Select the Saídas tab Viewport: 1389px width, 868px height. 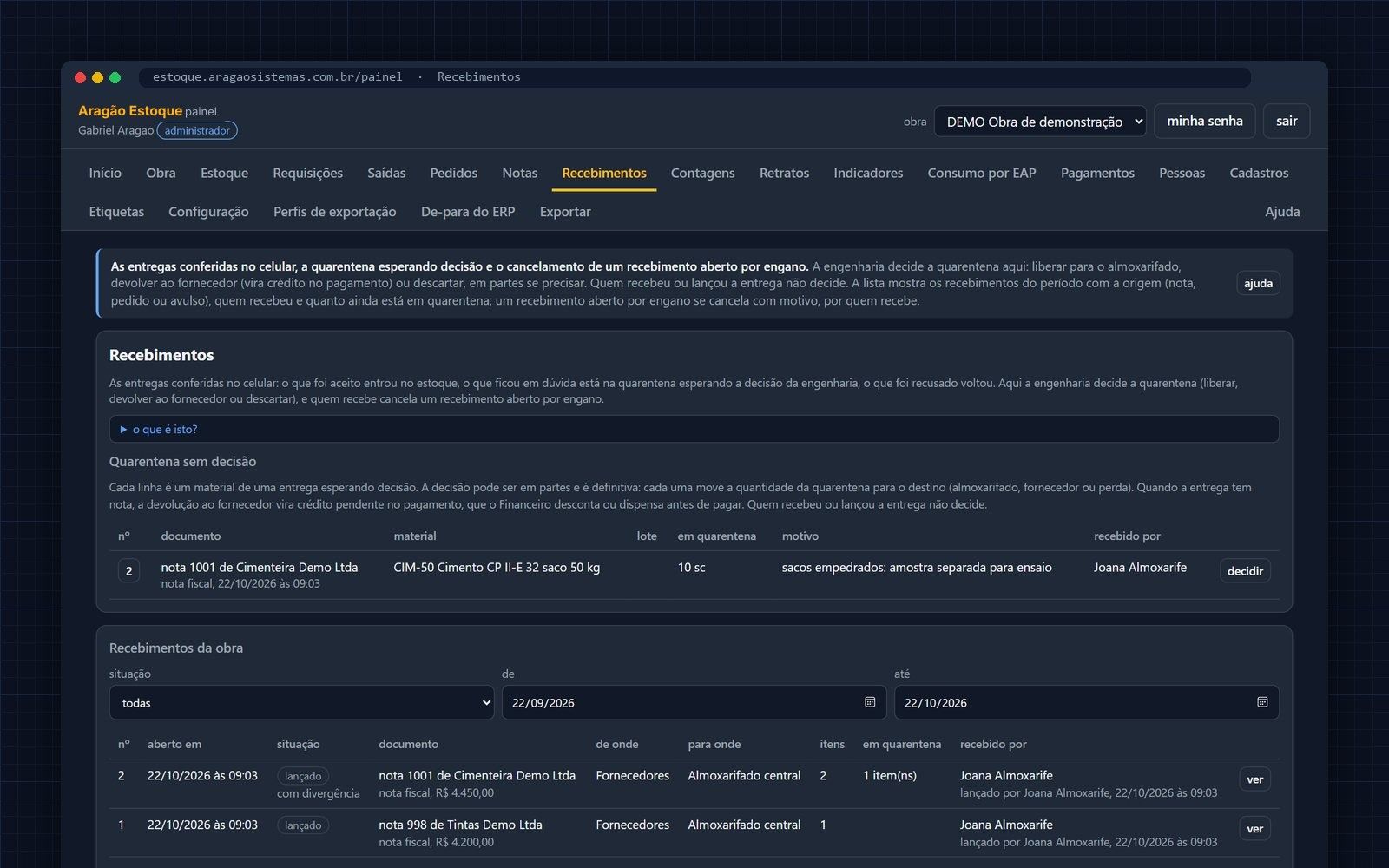click(x=386, y=173)
